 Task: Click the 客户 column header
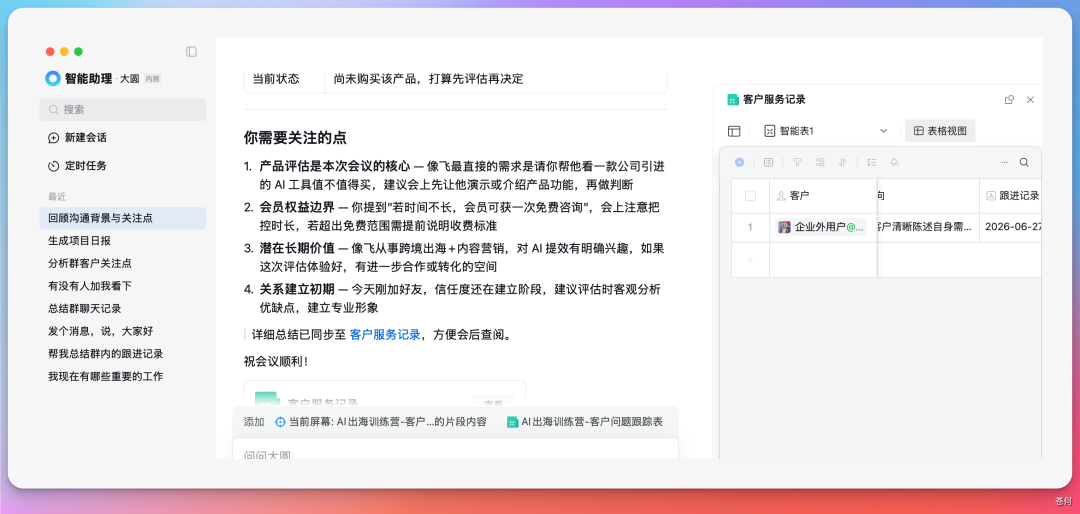(823, 196)
